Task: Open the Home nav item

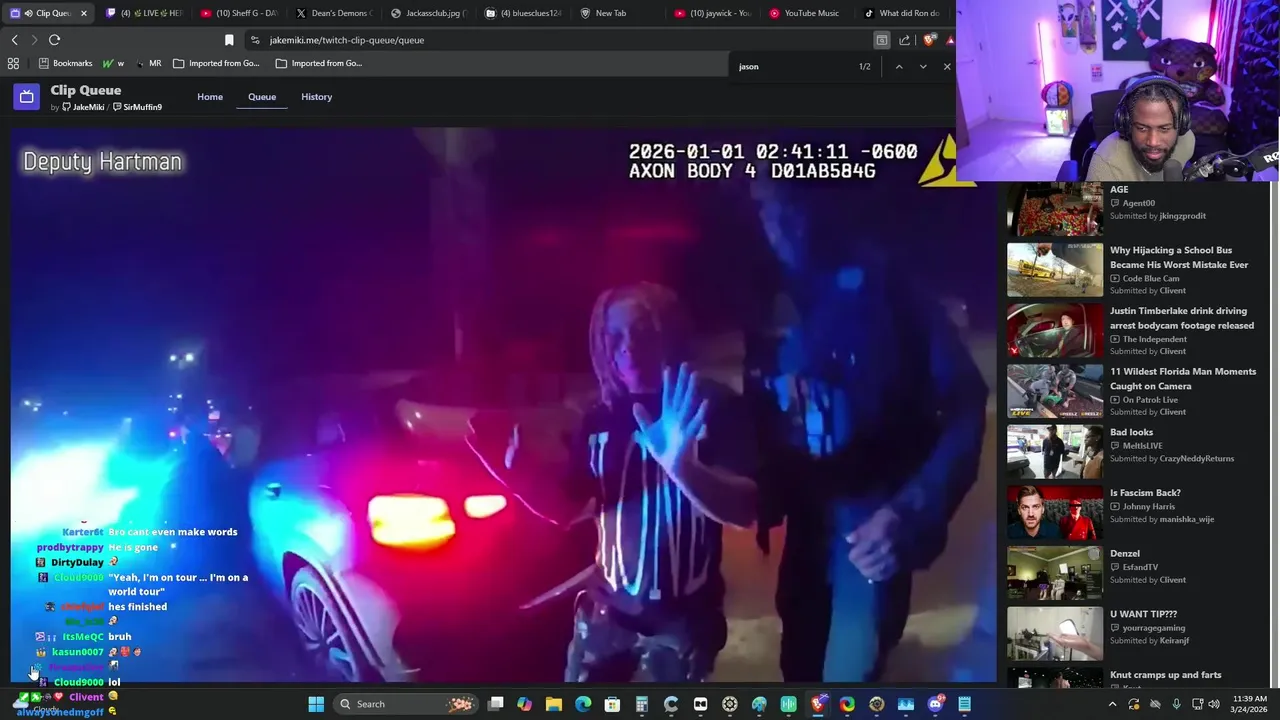Action: point(210,97)
